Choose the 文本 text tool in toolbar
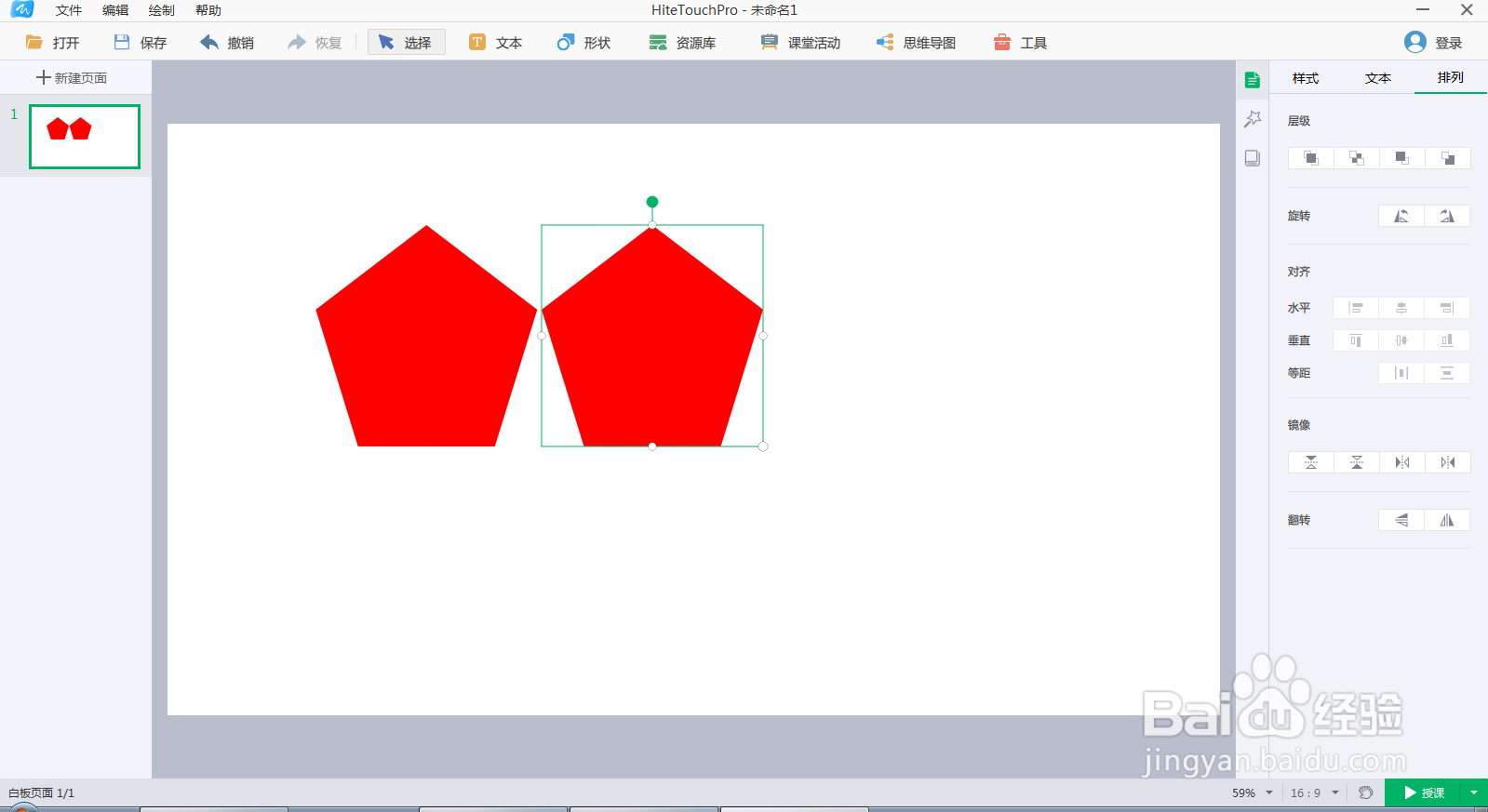 (x=495, y=43)
